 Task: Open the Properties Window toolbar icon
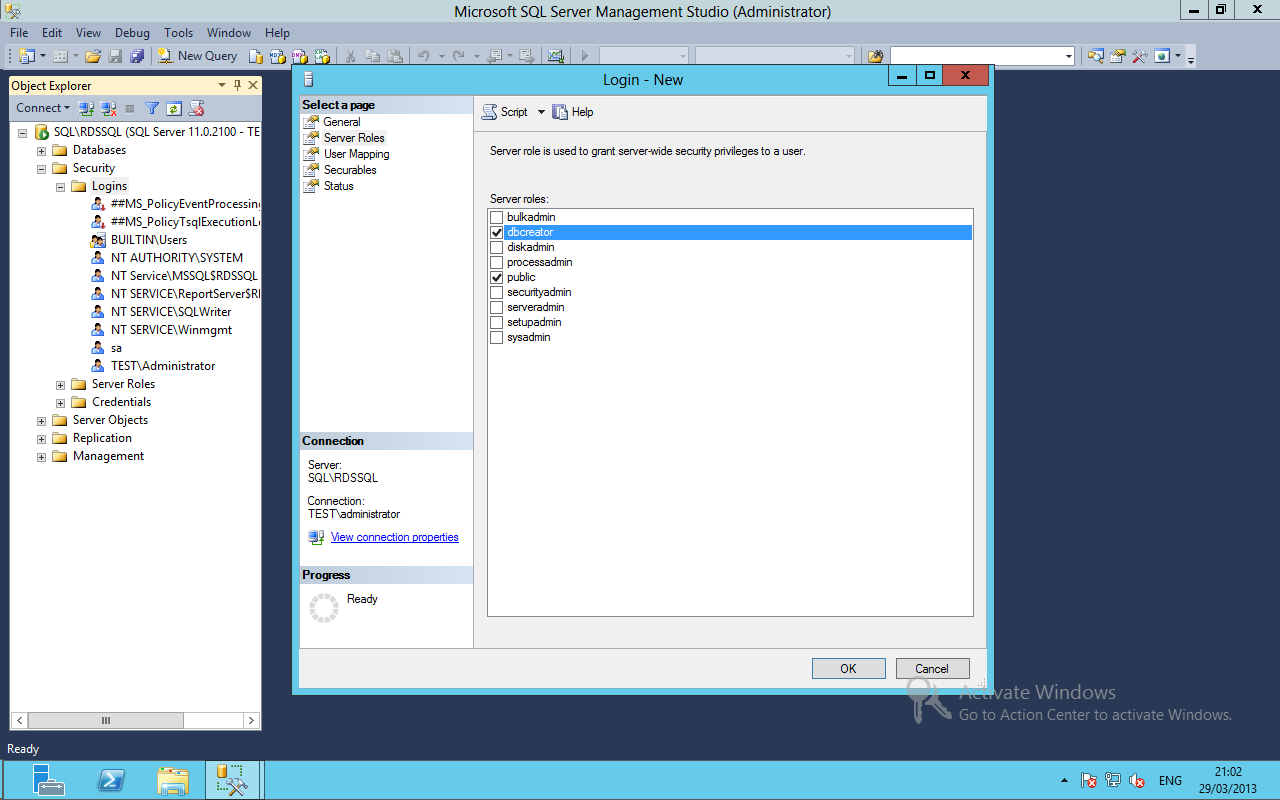[x=1118, y=56]
